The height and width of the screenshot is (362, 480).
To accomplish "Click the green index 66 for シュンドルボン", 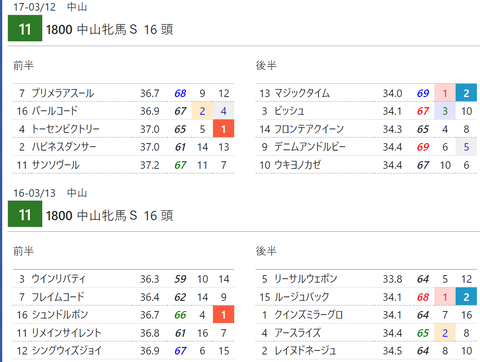I will [x=180, y=315].
